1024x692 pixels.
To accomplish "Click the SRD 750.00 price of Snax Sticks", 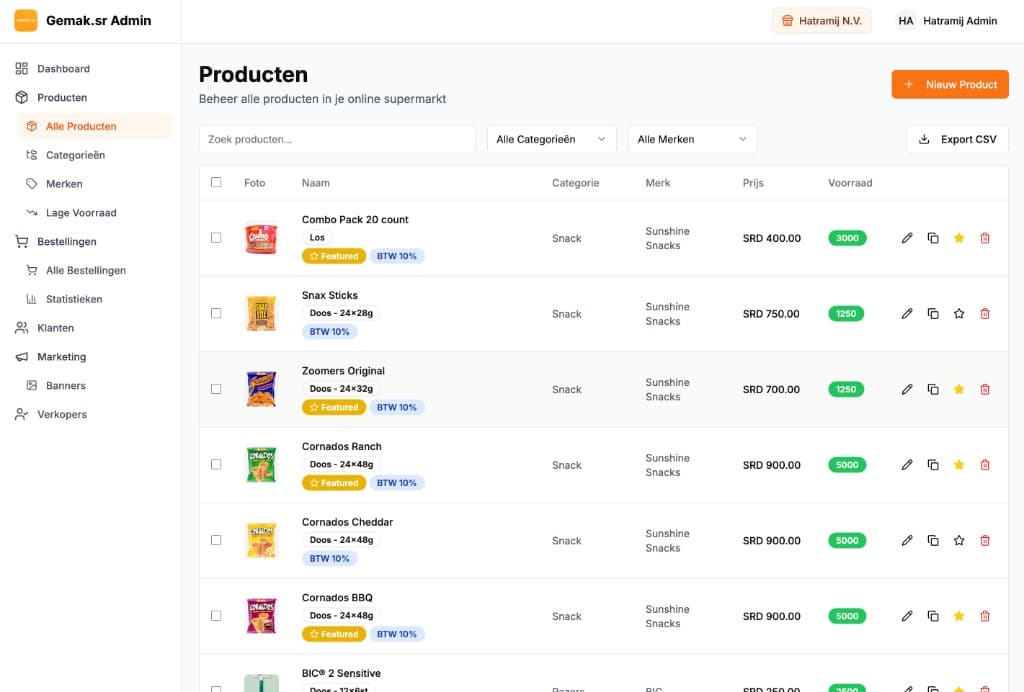I will (x=771, y=314).
